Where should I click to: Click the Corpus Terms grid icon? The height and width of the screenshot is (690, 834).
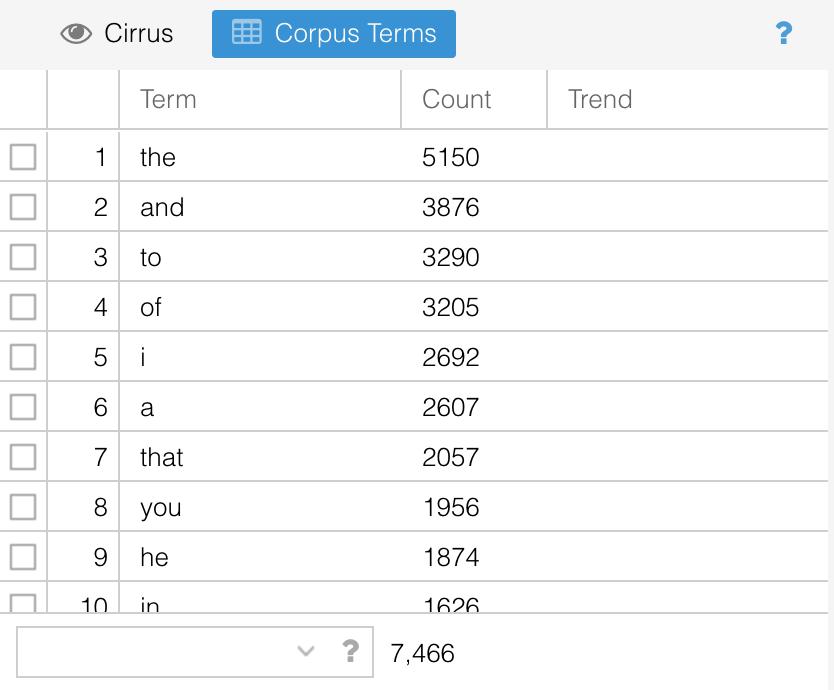246,33
